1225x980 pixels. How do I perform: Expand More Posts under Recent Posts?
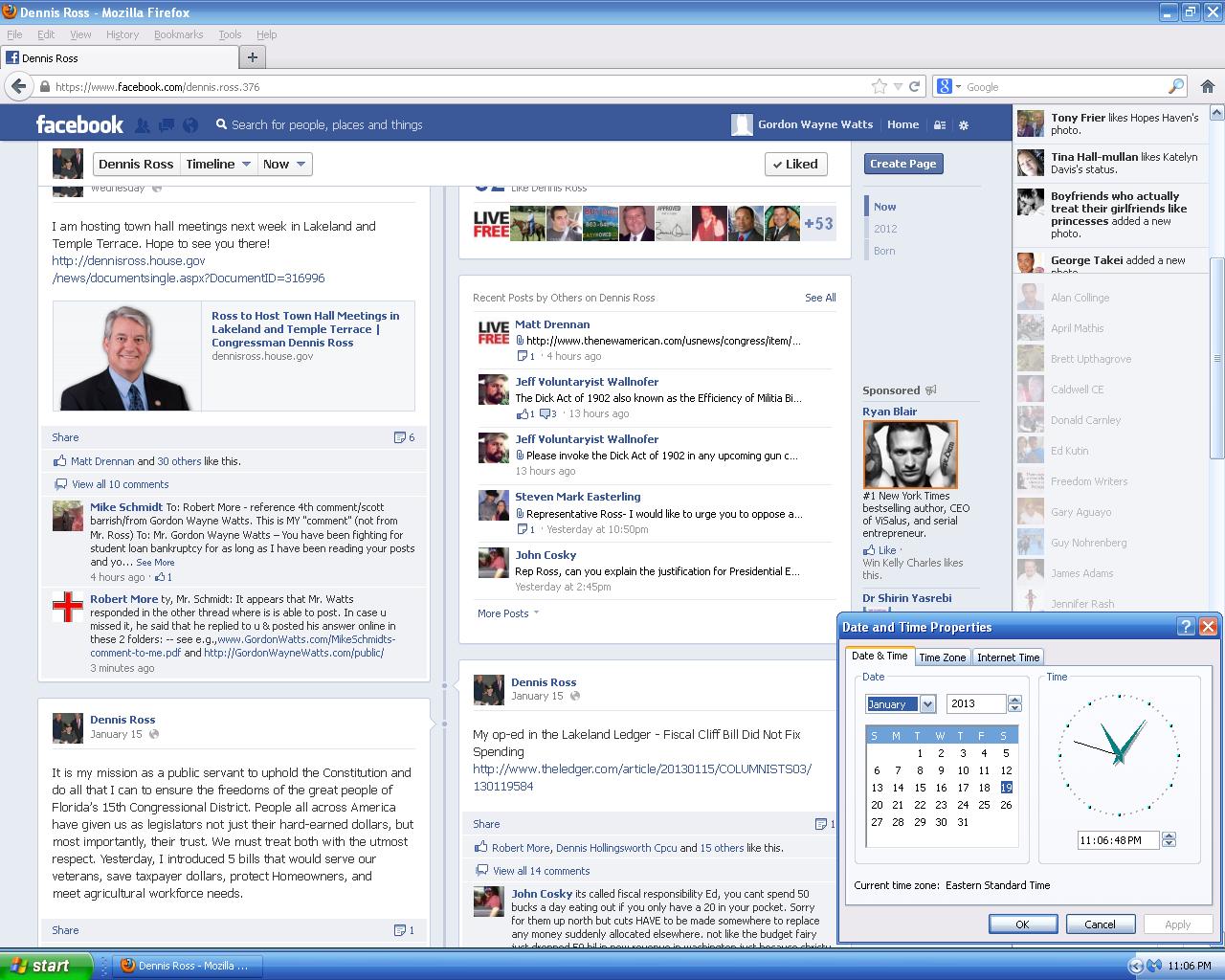[x=508, y=613]
